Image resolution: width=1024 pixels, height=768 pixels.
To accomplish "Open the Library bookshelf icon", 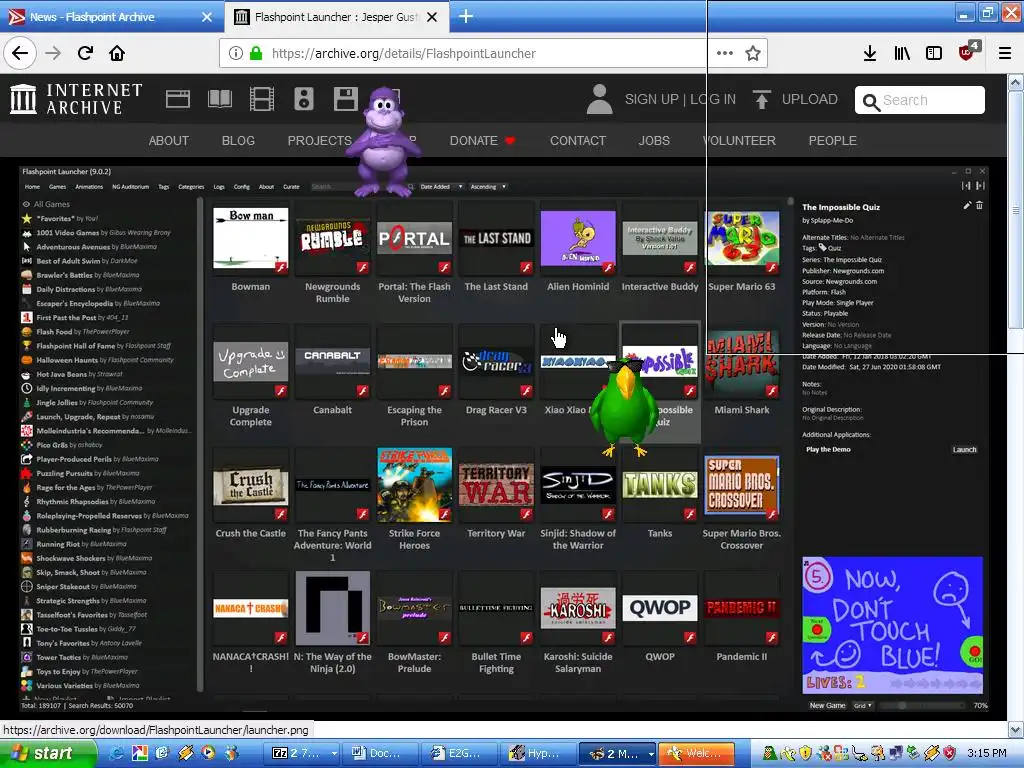I will pos(902,53).
